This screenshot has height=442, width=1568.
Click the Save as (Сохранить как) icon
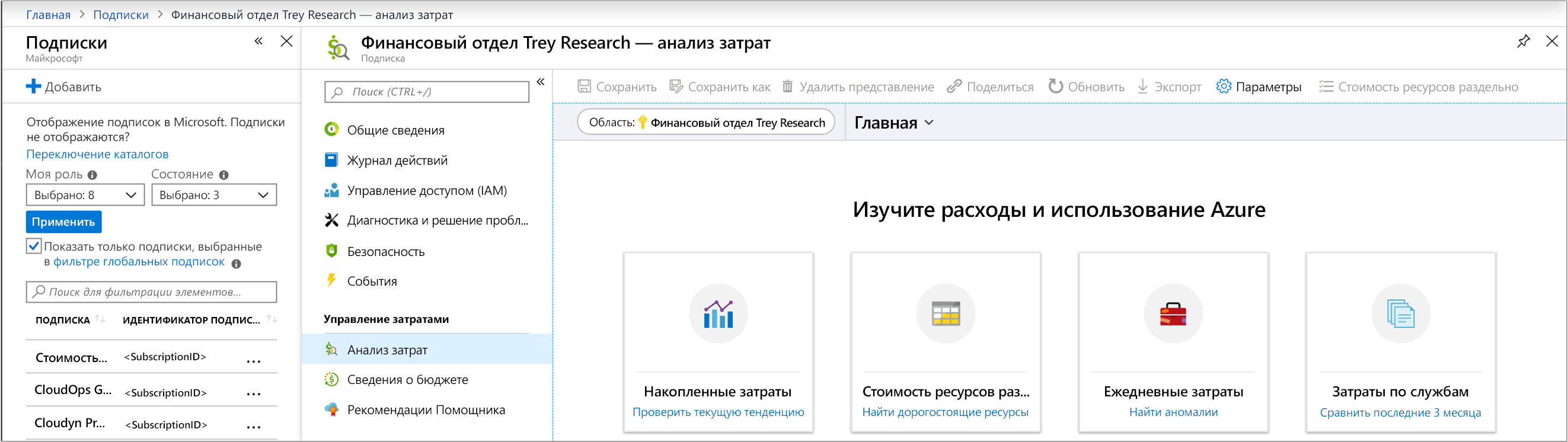pos(676,87)
